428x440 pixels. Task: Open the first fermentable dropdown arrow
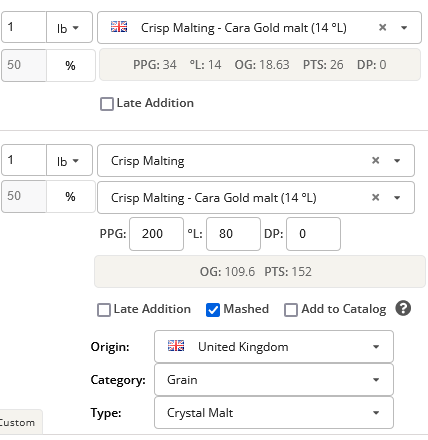[x=404, y=28]
